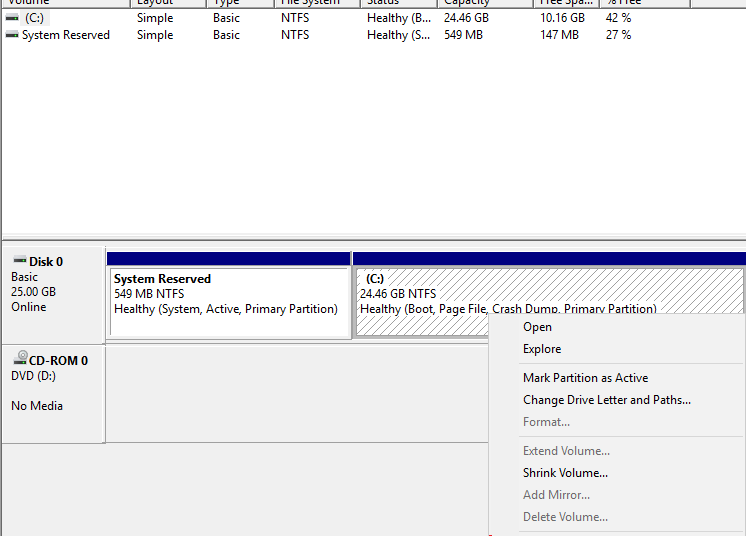Screen dimensions: 746x536
Task: Select the CD-ROM 0 disc icon
Action: click(x=20, y=358)
